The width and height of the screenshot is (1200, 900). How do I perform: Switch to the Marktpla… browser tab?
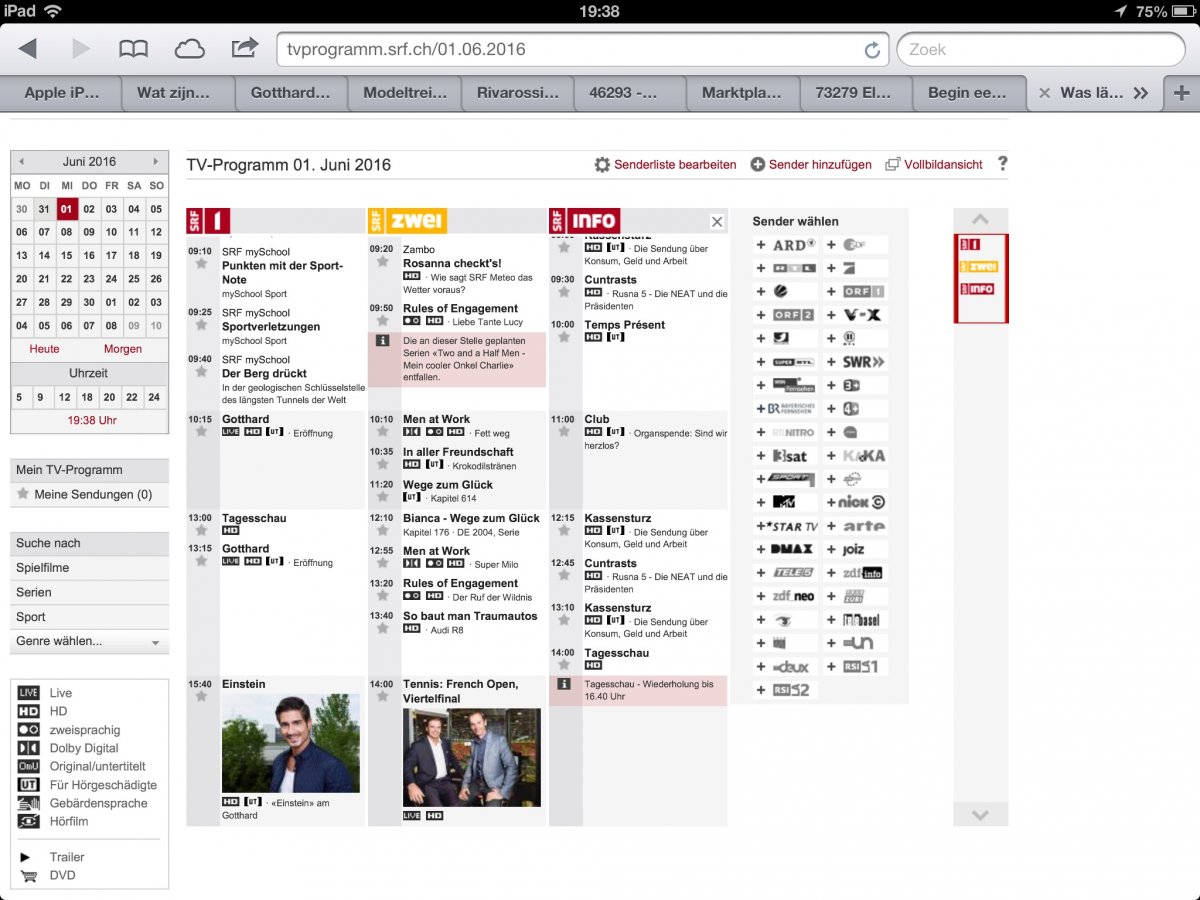pyautogui.click(x=744, y=93)
